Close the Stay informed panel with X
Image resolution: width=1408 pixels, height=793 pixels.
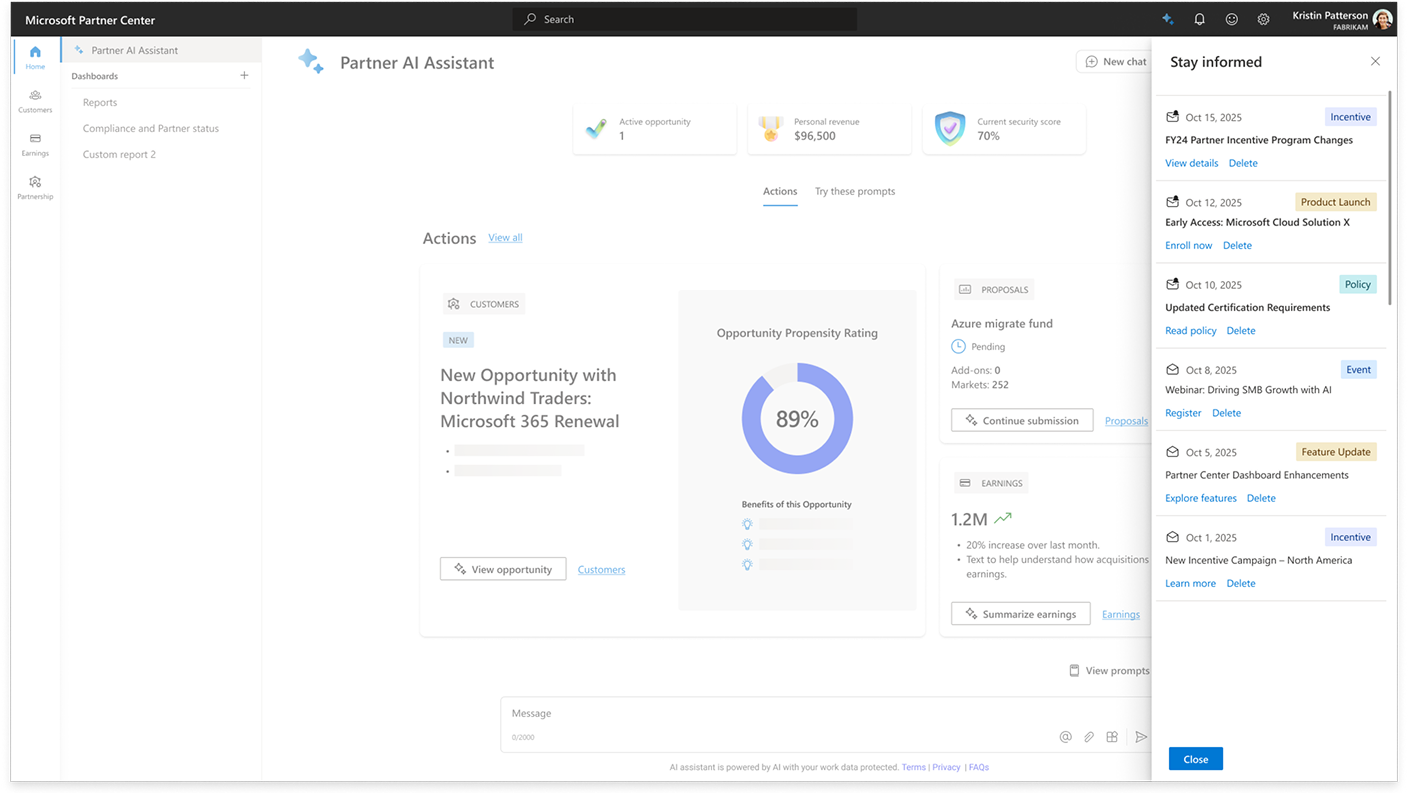[1375, 62]
